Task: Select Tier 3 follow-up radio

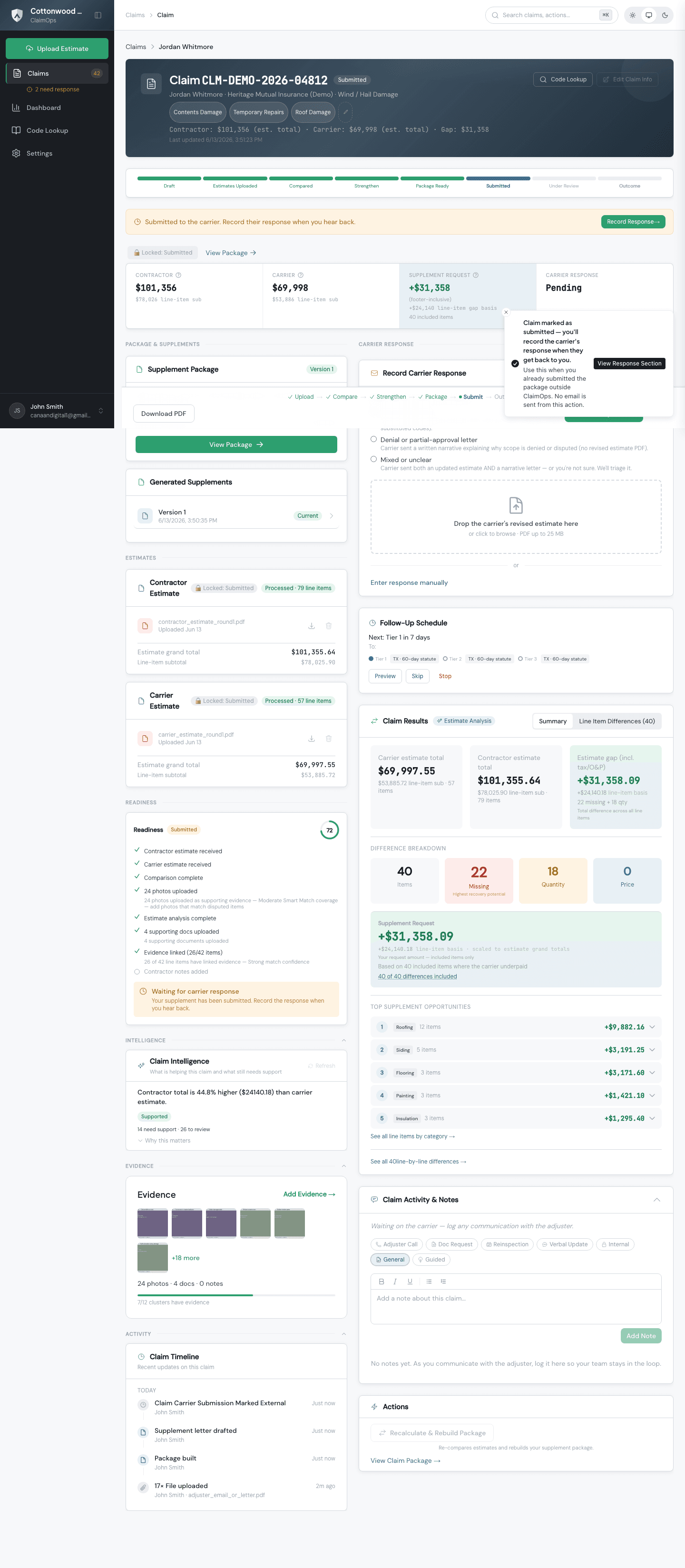Action: pos(520,659)
